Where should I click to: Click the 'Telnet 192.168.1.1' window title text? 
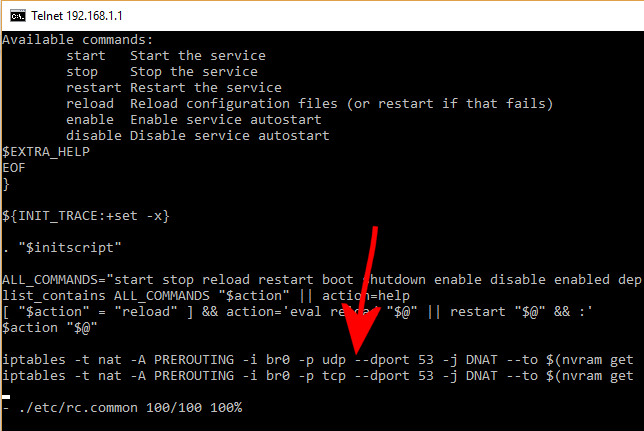pos(77,16)
